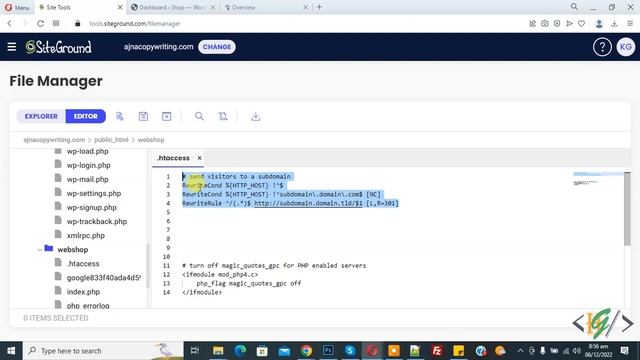Open a new browser tab
Image resolution: width=640 pixels, height=360 pixels.
coord(319,7)
